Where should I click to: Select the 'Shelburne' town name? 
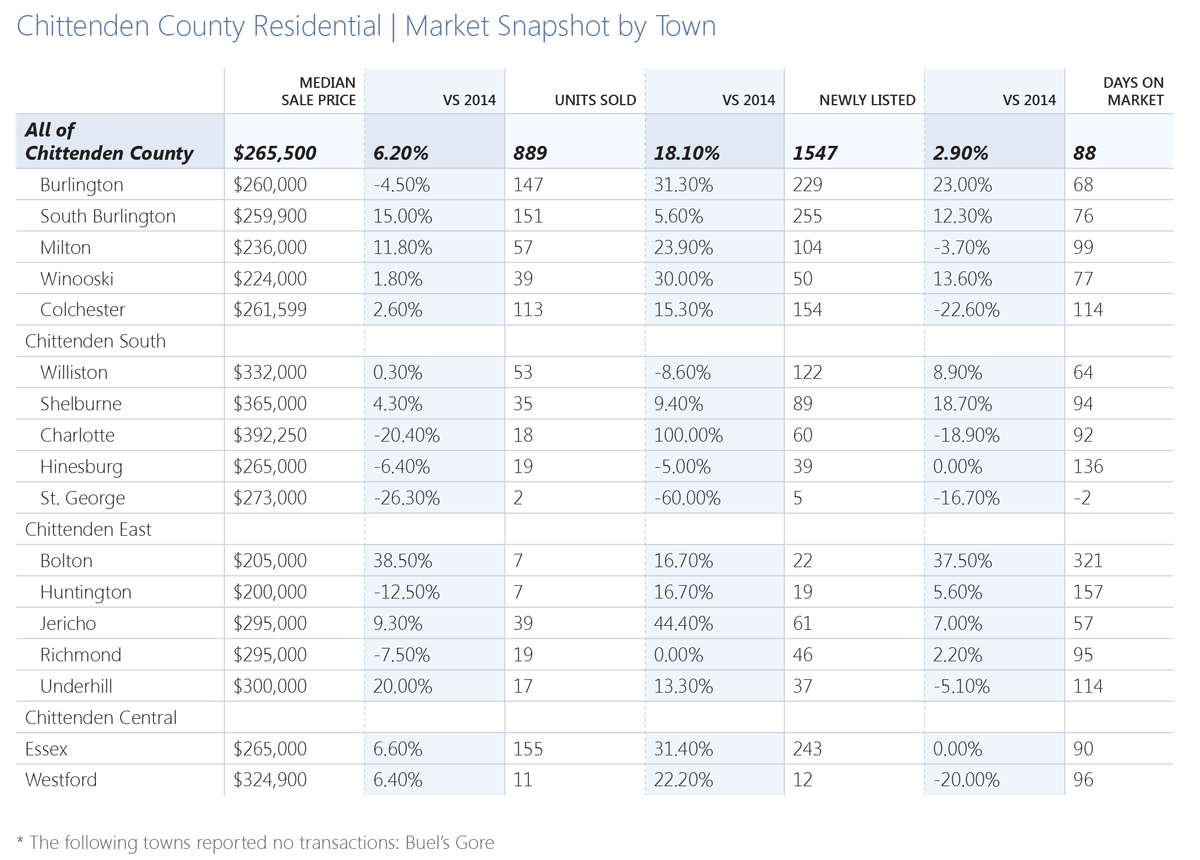pos(81,404)
